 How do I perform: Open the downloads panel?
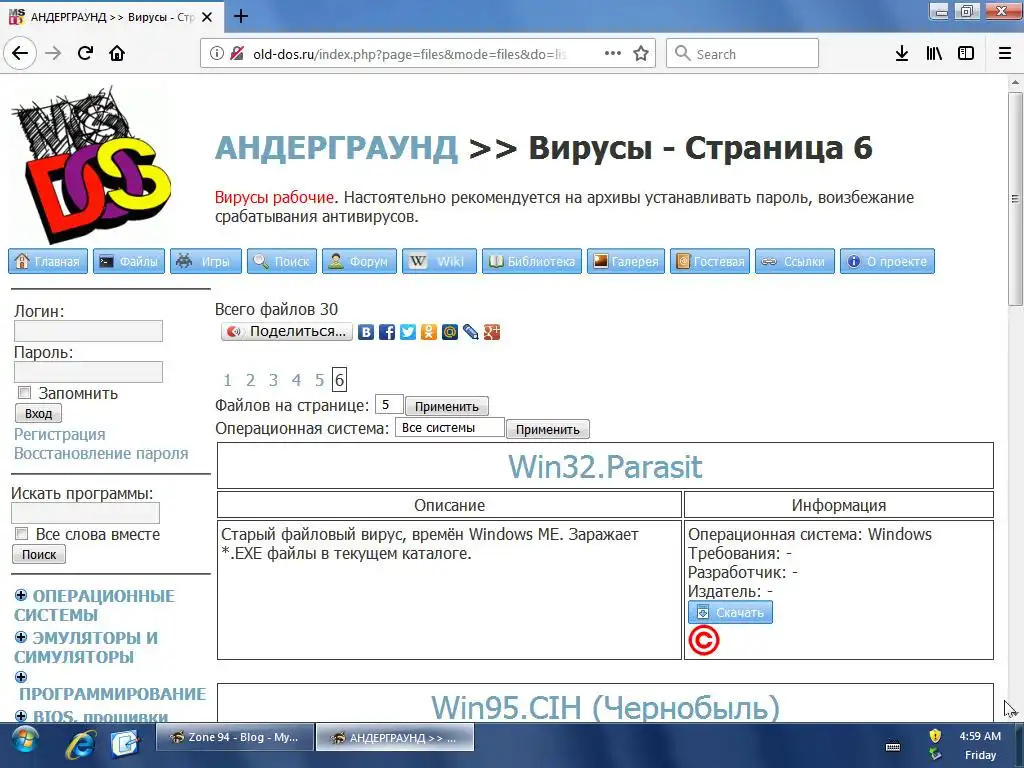902,54
